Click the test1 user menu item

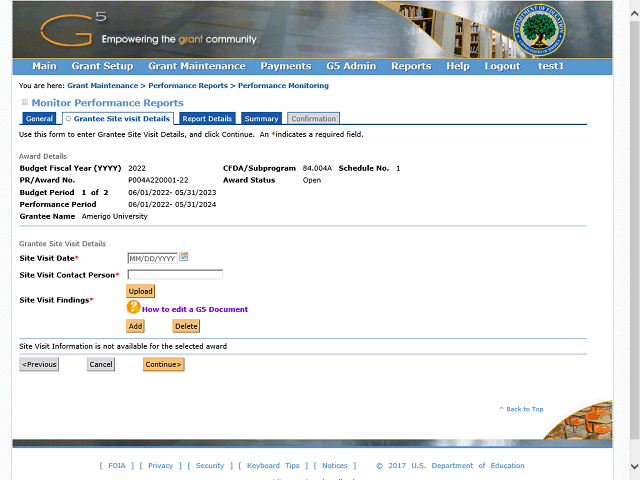pyautogui.click(x=551, y=66)
